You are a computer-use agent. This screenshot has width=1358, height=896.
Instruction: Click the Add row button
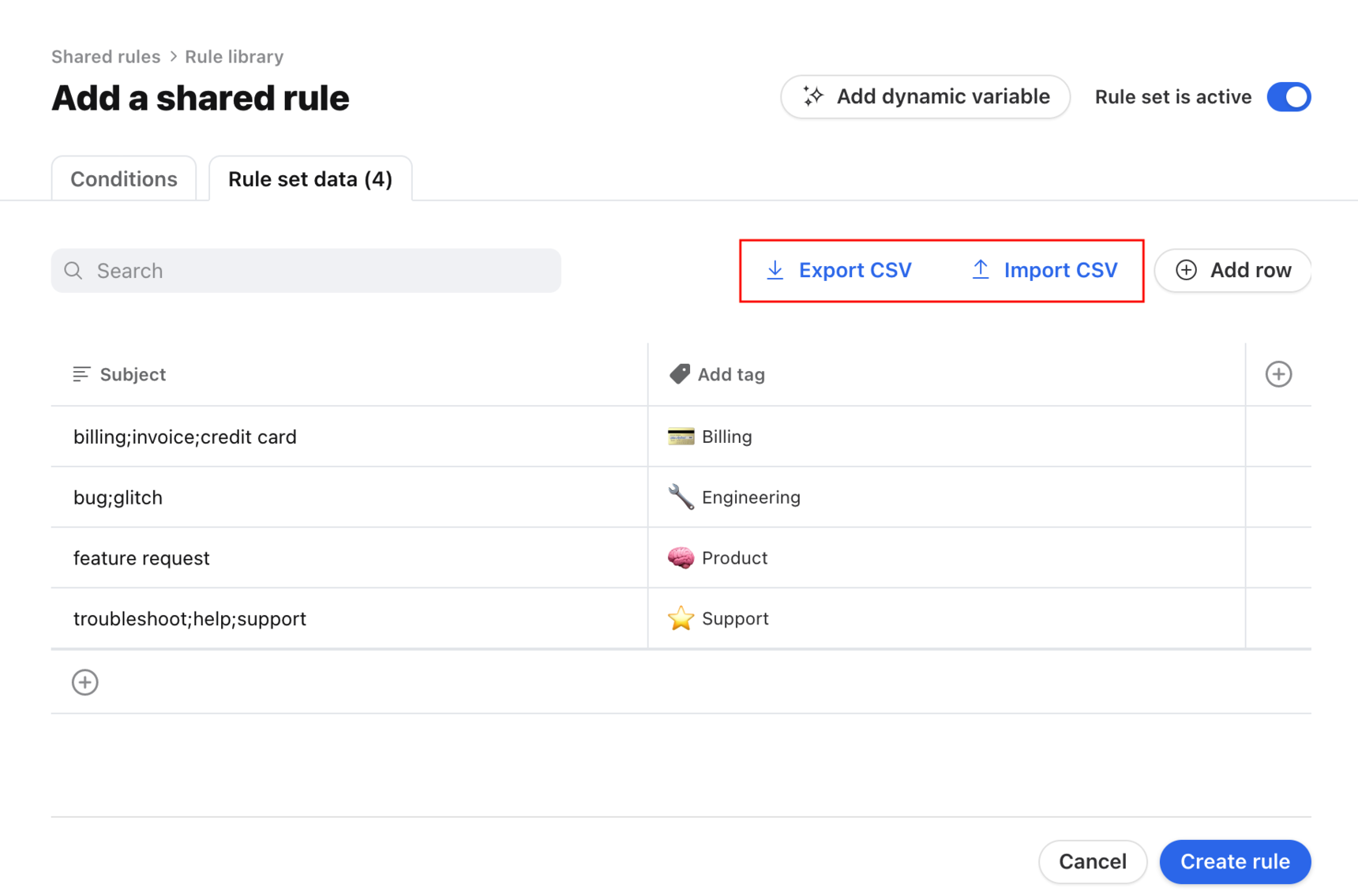point(1232,270)
